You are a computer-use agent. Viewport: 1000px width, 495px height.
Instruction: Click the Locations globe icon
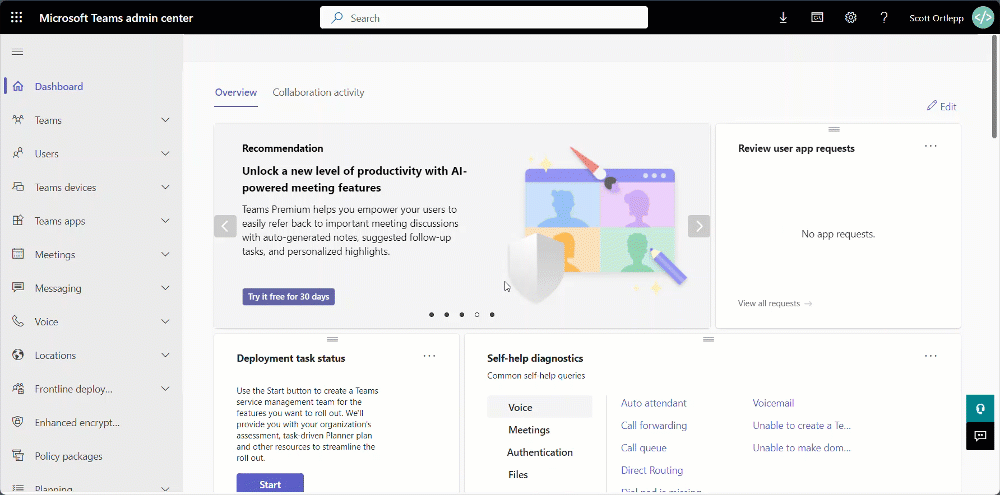pos(18,355)
